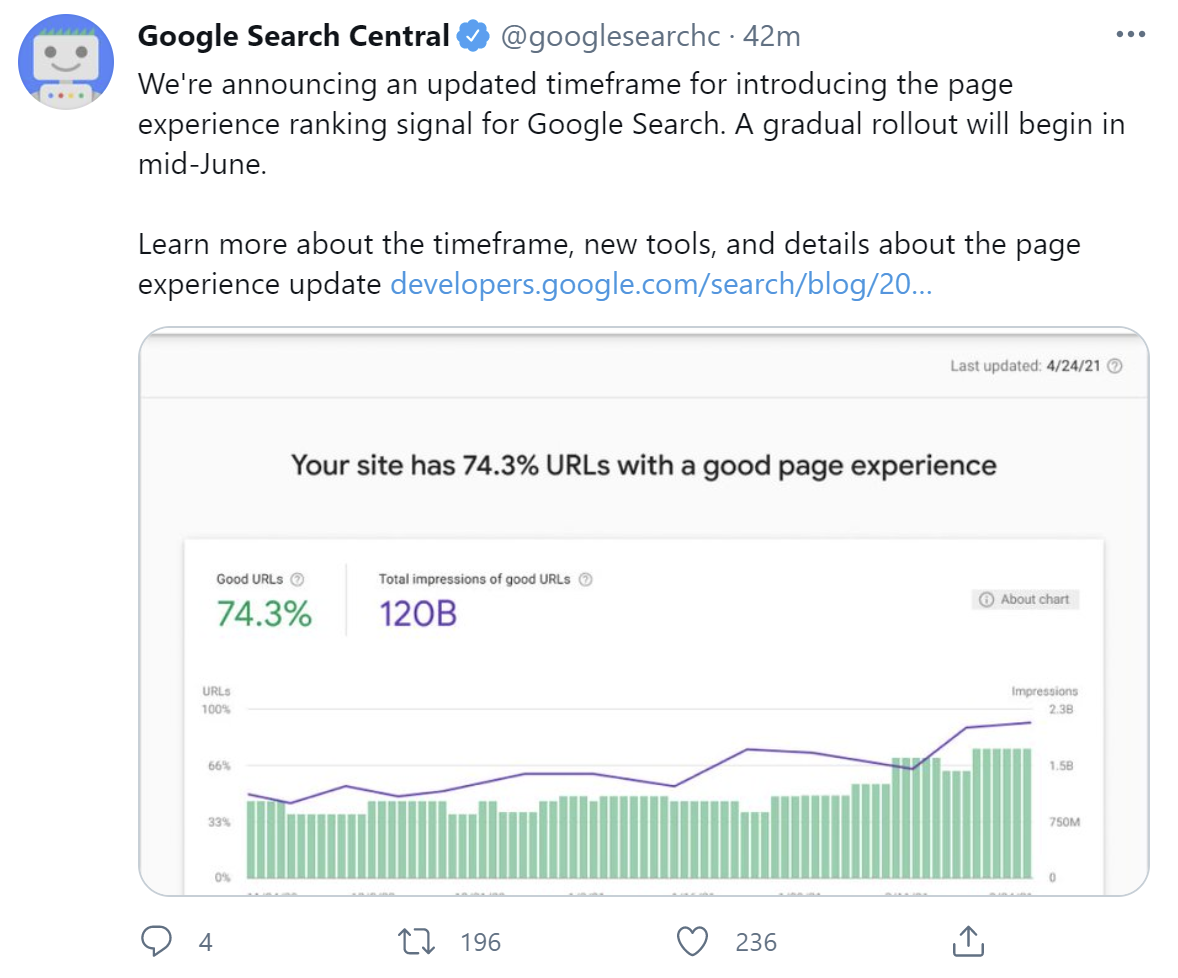Open the Good URLs help tooltip icon
Image resolution: width=1178 pixels, height=978 pixels.
[299, 578]
